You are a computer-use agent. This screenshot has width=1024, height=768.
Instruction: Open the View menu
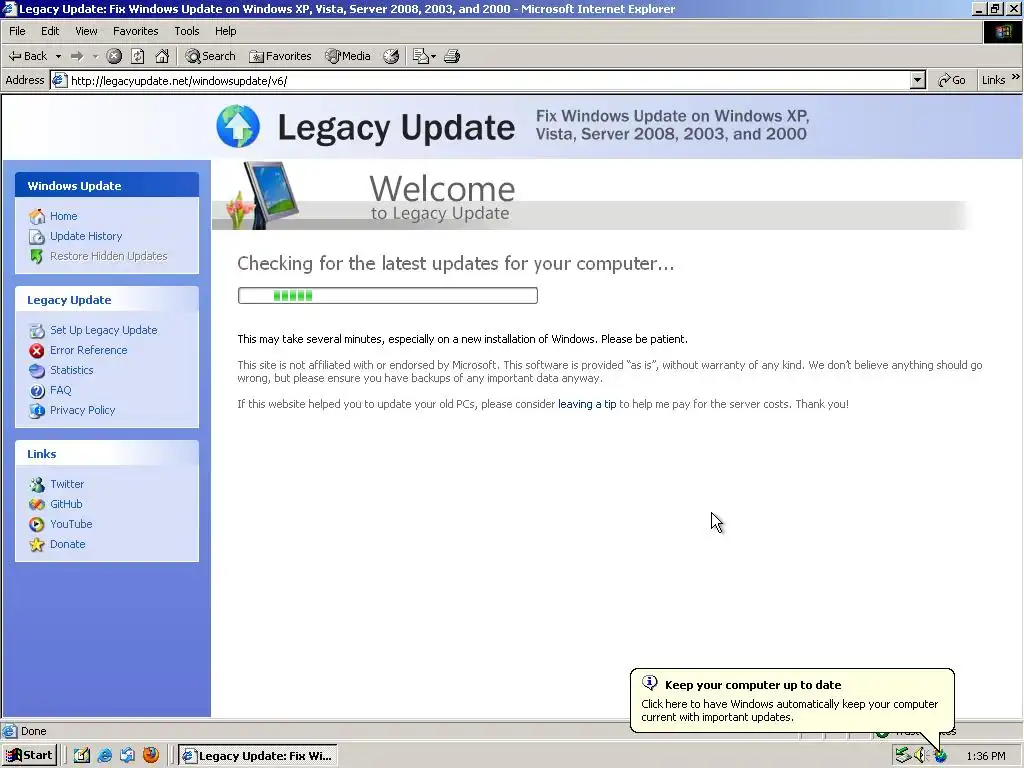point(86,31)
